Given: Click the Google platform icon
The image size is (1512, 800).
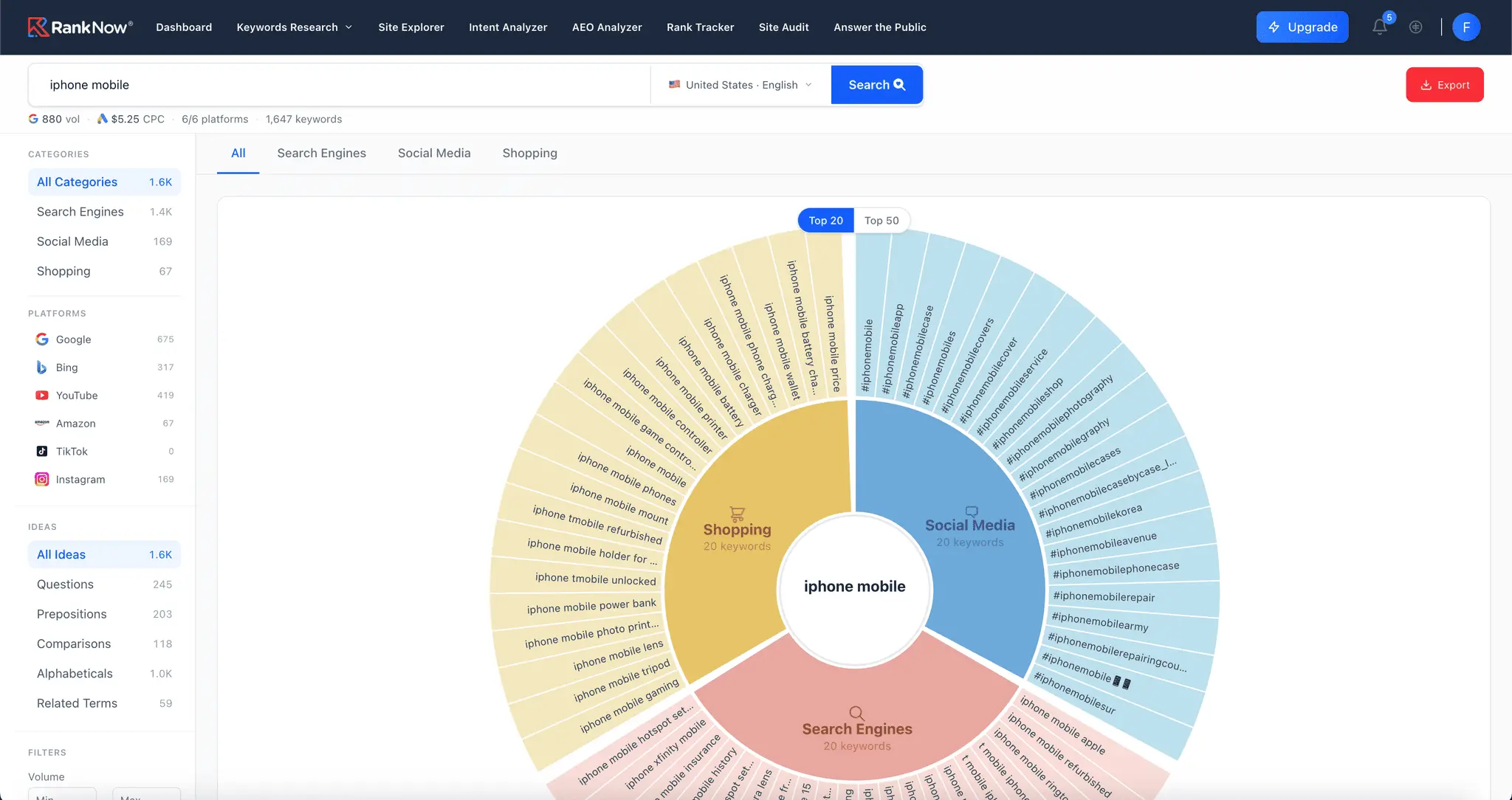Looking at the screenshot, I should (x=42, y=339).
